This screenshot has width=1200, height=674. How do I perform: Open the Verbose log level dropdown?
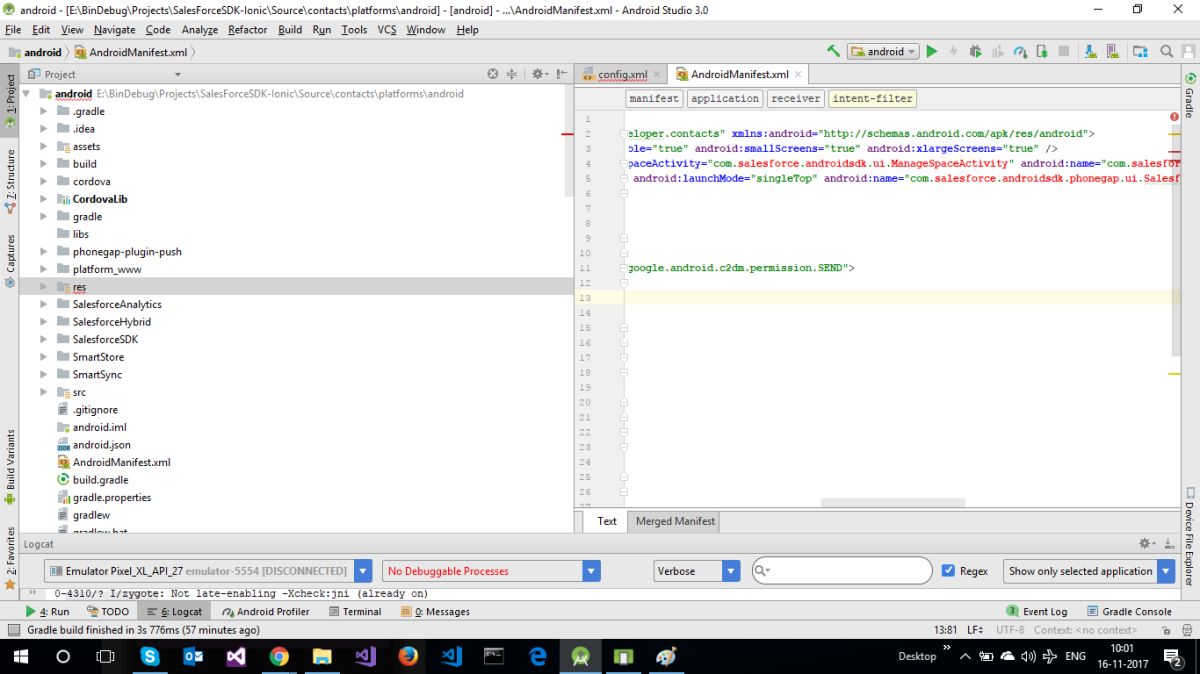(697, 571)
